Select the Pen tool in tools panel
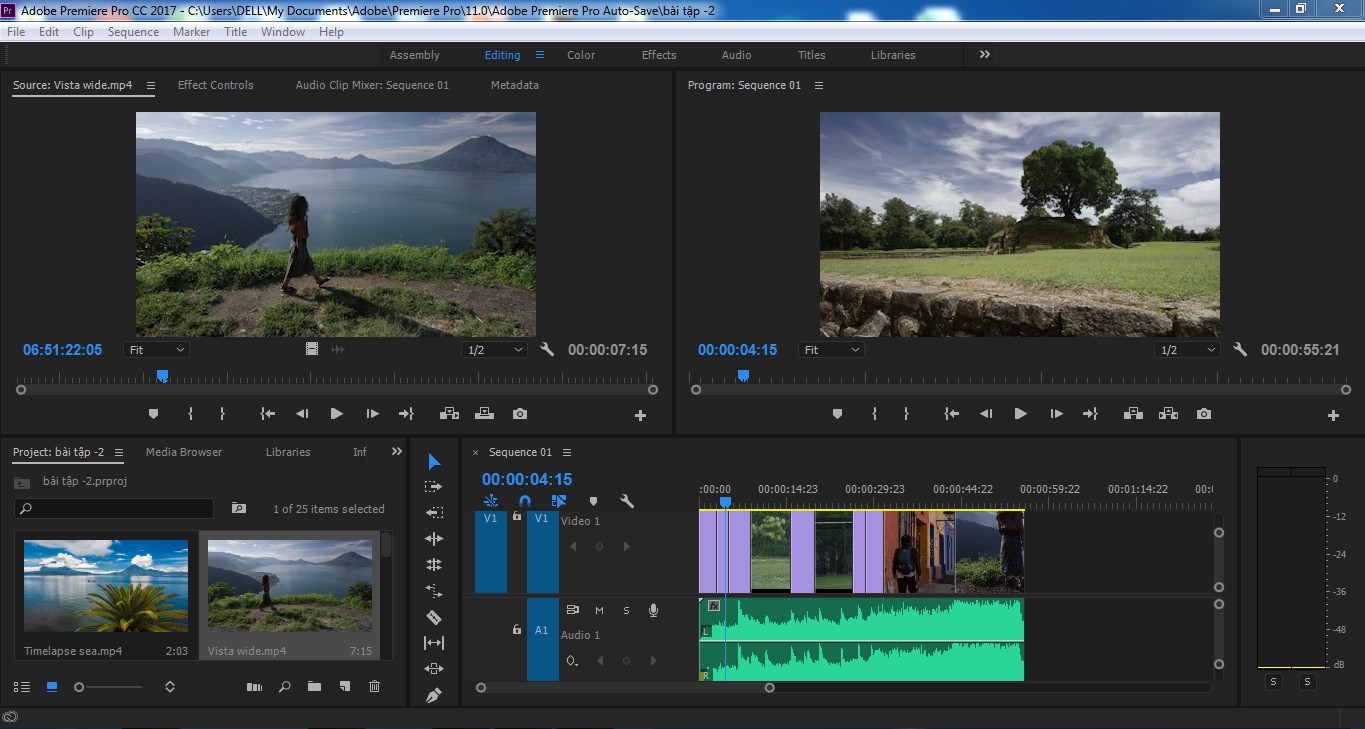Viewport: 1365px width, 729px height. click(x=434, y=696)
